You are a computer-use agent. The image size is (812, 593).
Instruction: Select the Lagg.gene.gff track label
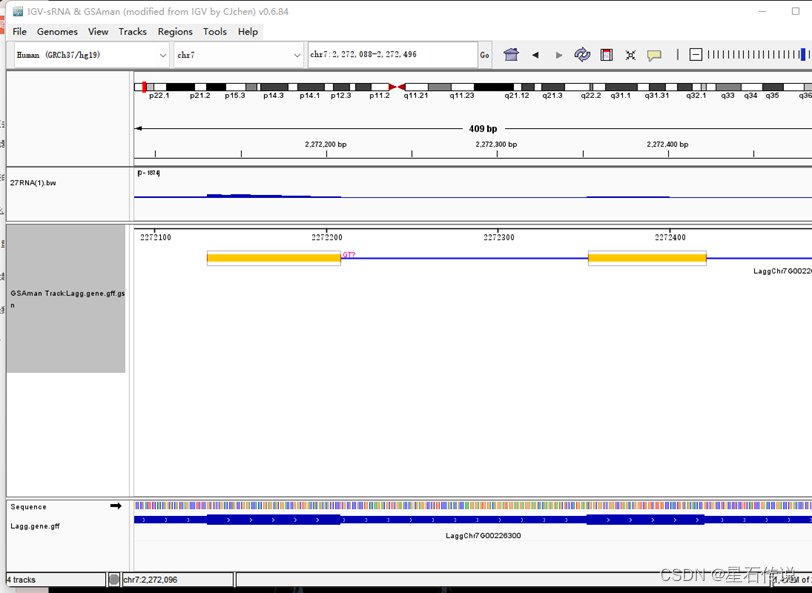(x=35, y=526)
